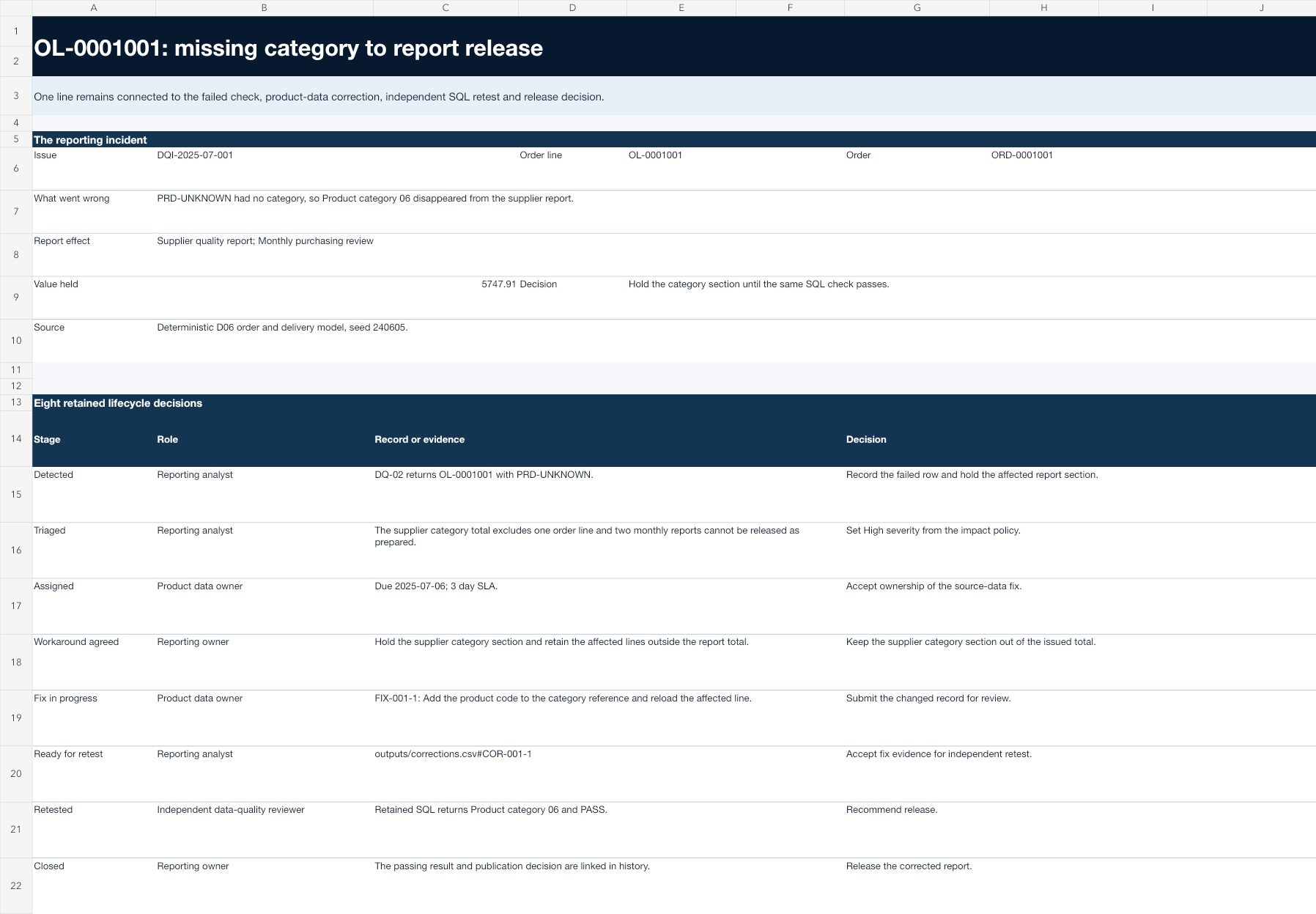This screenshot has height=914, width=1316.
Task: Click the 'Ready for retest' stage cell
Action: [68, 754]
